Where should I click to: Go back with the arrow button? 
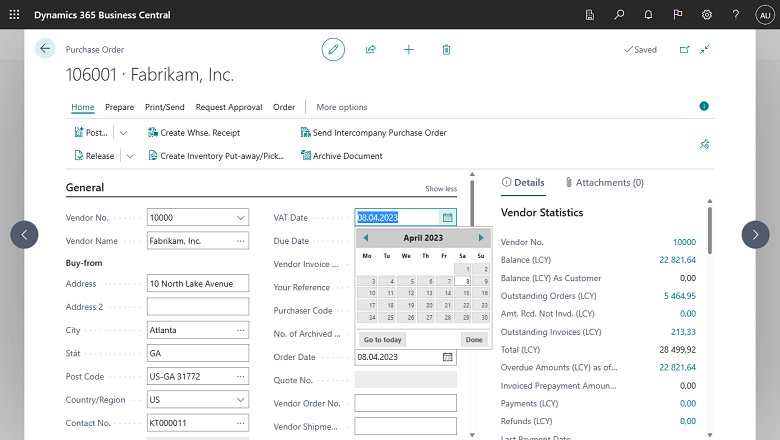pyautogui.click(x=45, y=49)
